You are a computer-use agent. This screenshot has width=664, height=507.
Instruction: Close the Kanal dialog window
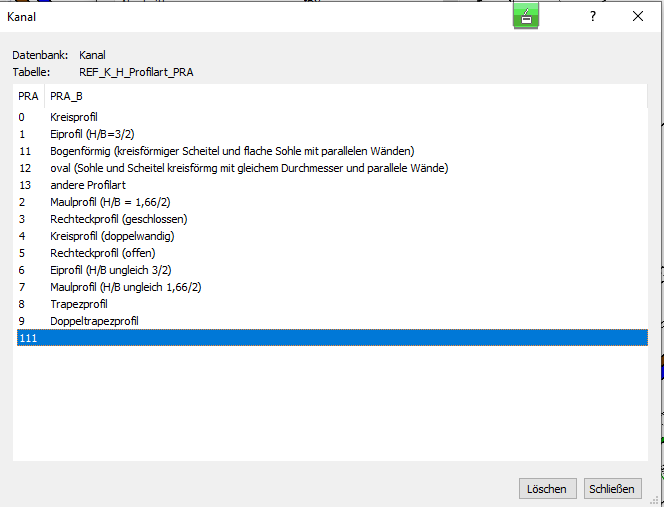tap(638, 16)
